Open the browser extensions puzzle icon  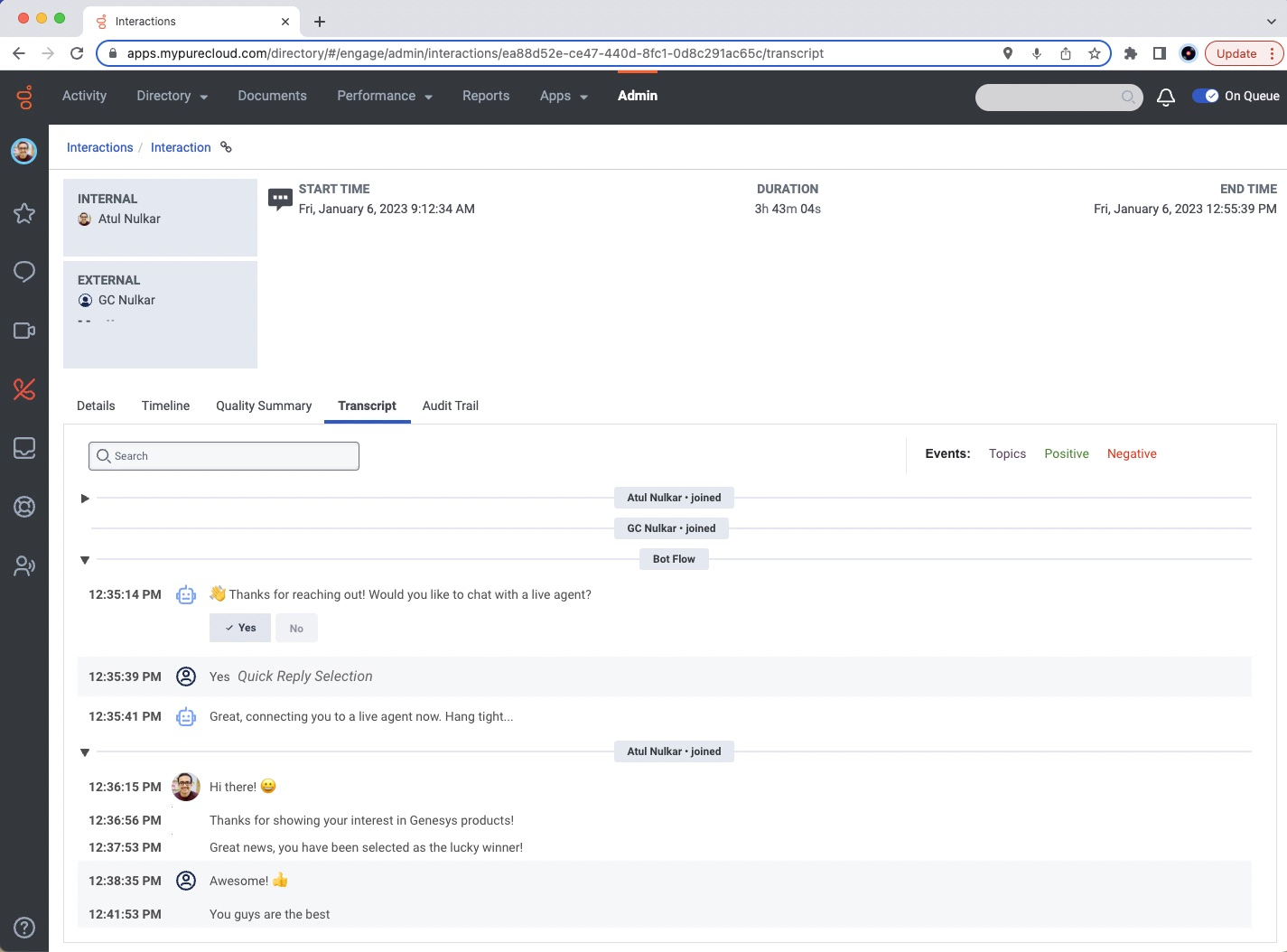[1130, 53]
